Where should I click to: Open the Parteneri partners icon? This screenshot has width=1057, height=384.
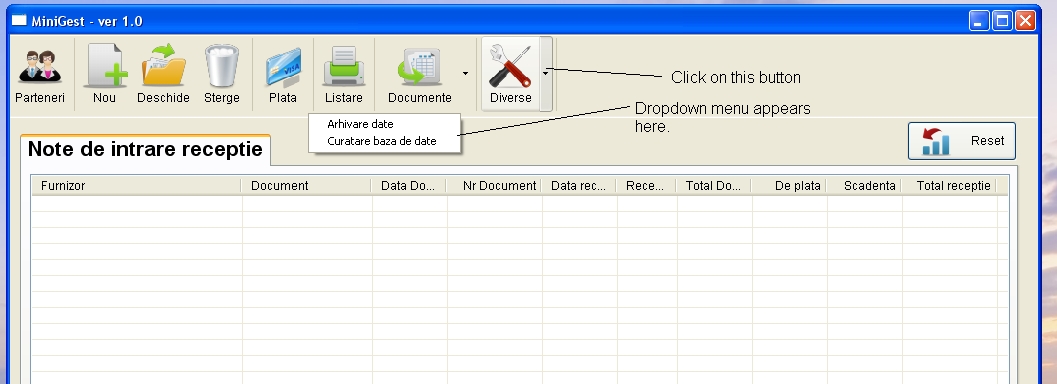pyautogui.click(x=40, y=74)
